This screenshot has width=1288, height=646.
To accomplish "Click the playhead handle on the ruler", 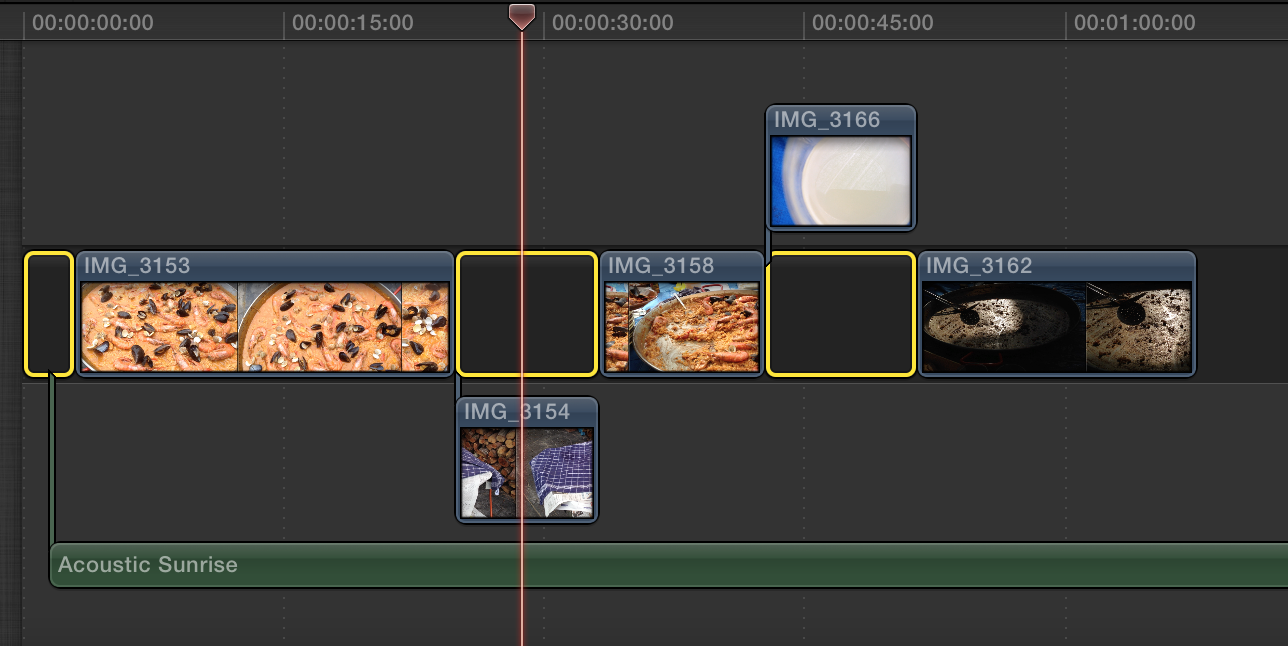I will 522,17.
